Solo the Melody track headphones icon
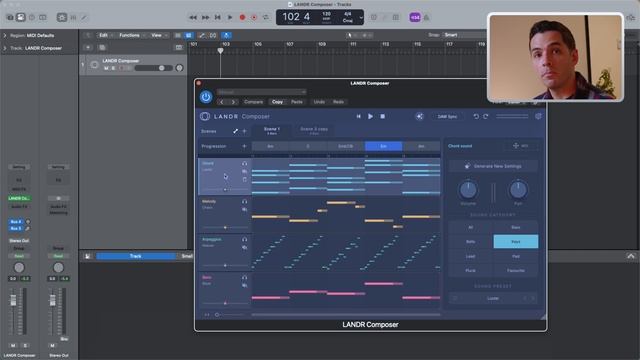Viewport: 640px width, 360px height. pos(244,202)
